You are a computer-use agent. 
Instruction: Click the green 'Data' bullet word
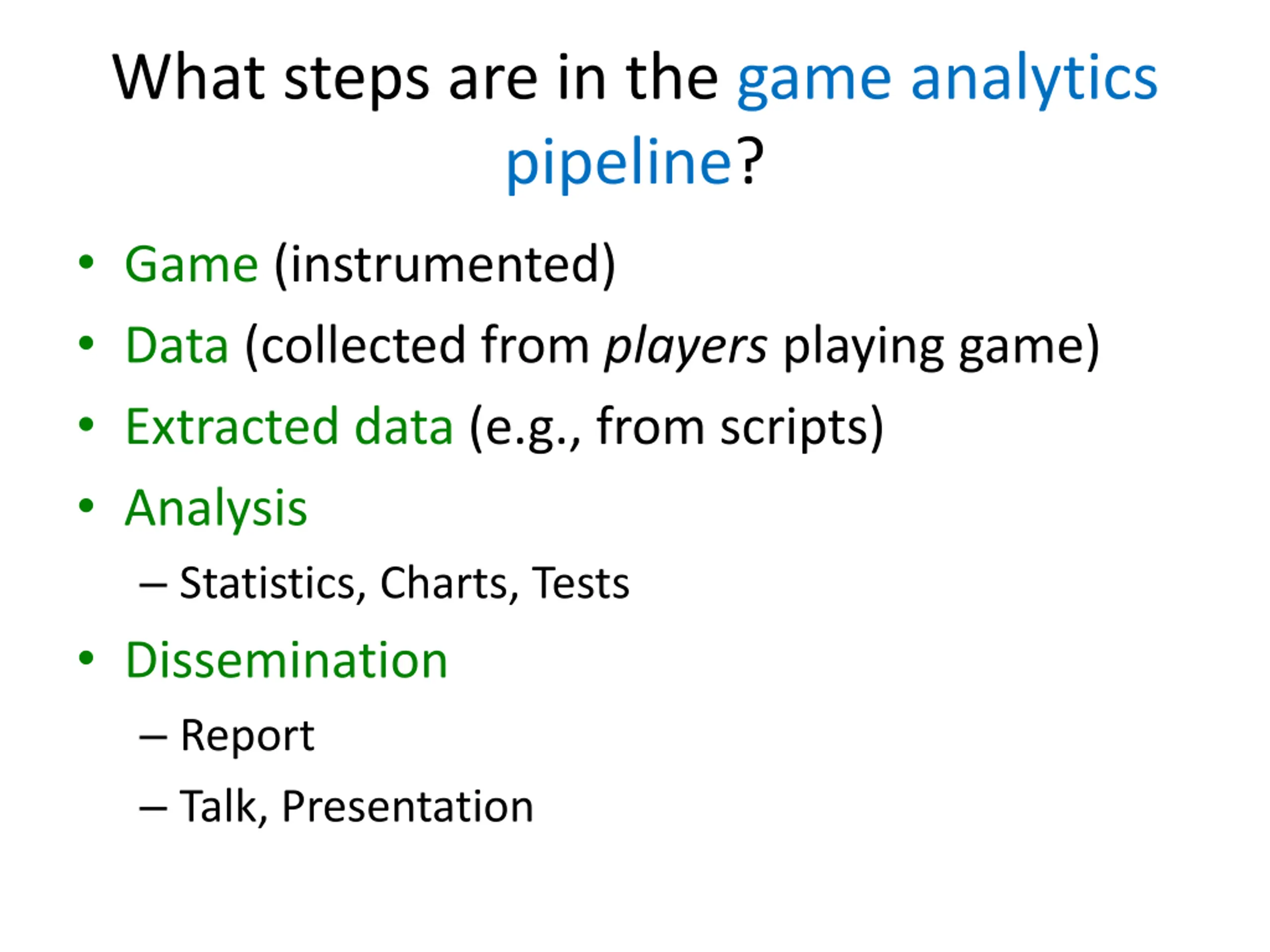click(178, 346)
